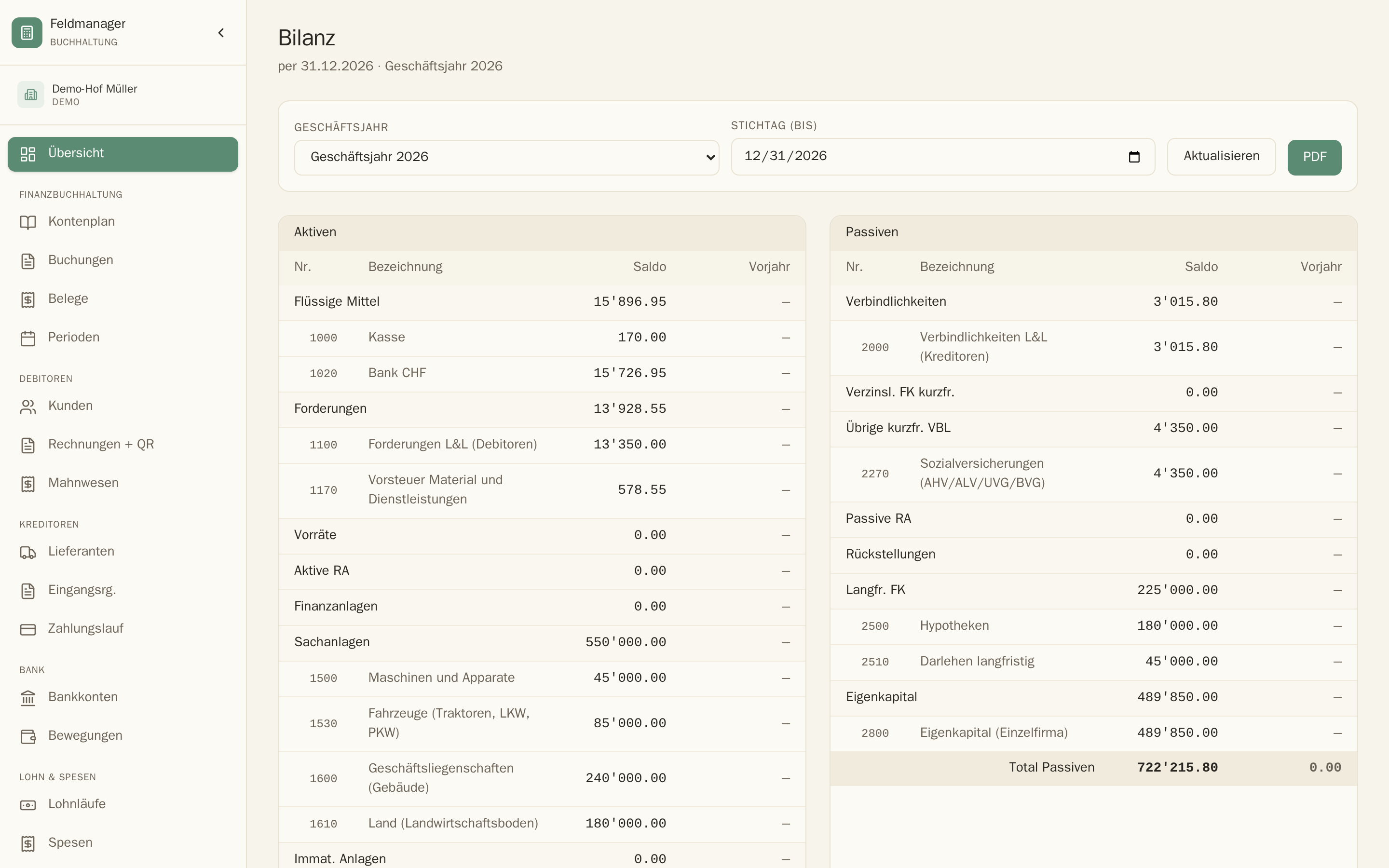Click the Lieferanten truck icon
The width and height of the screenshot is (1389, 868).
27,552
